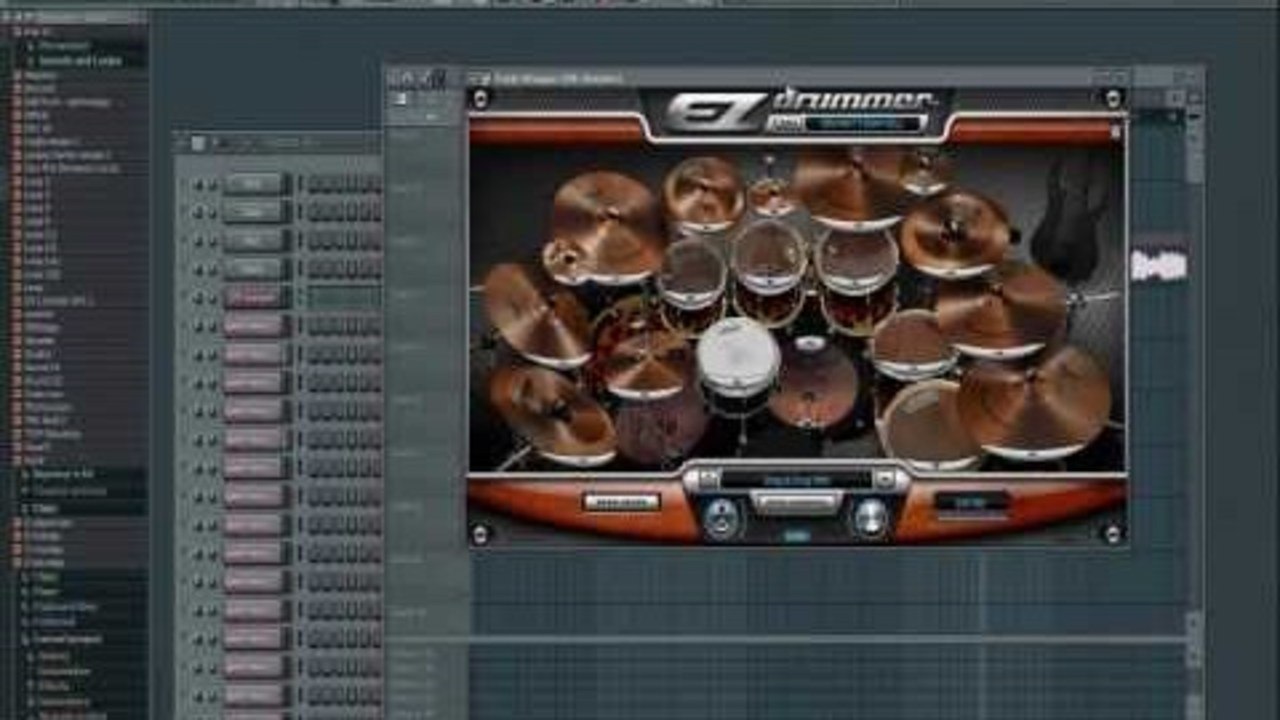Click the left arrow beside EZdrummer's bottom display
The height and width of the screenshot is (720, 1280).
(x=707, y=479)
